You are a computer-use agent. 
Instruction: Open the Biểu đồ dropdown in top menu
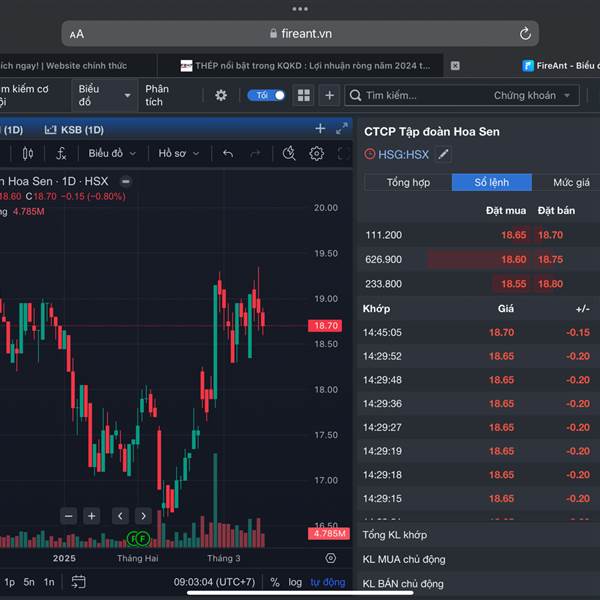pos(104,95)
